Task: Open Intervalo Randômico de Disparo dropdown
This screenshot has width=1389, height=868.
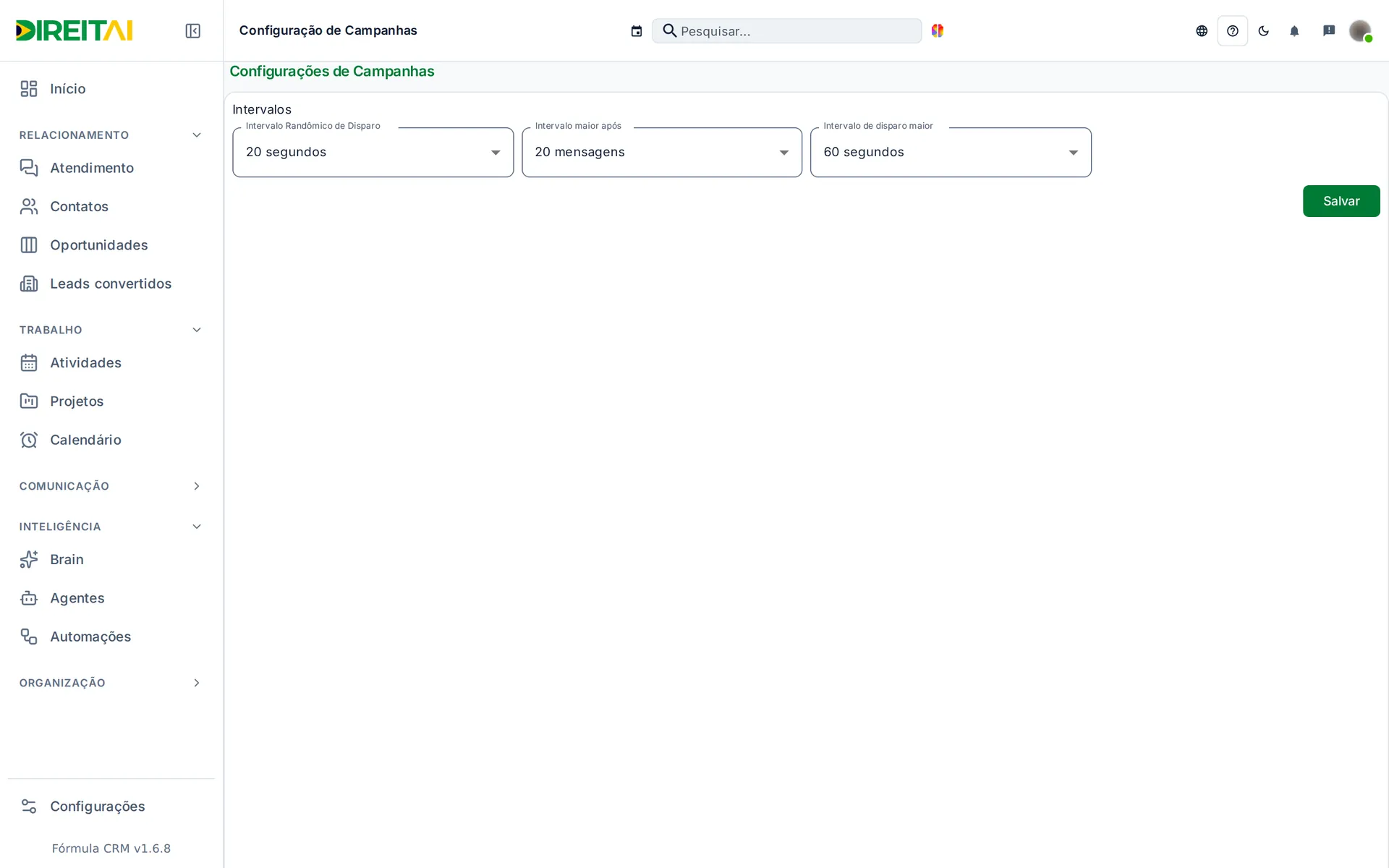Action: (373, 152)
